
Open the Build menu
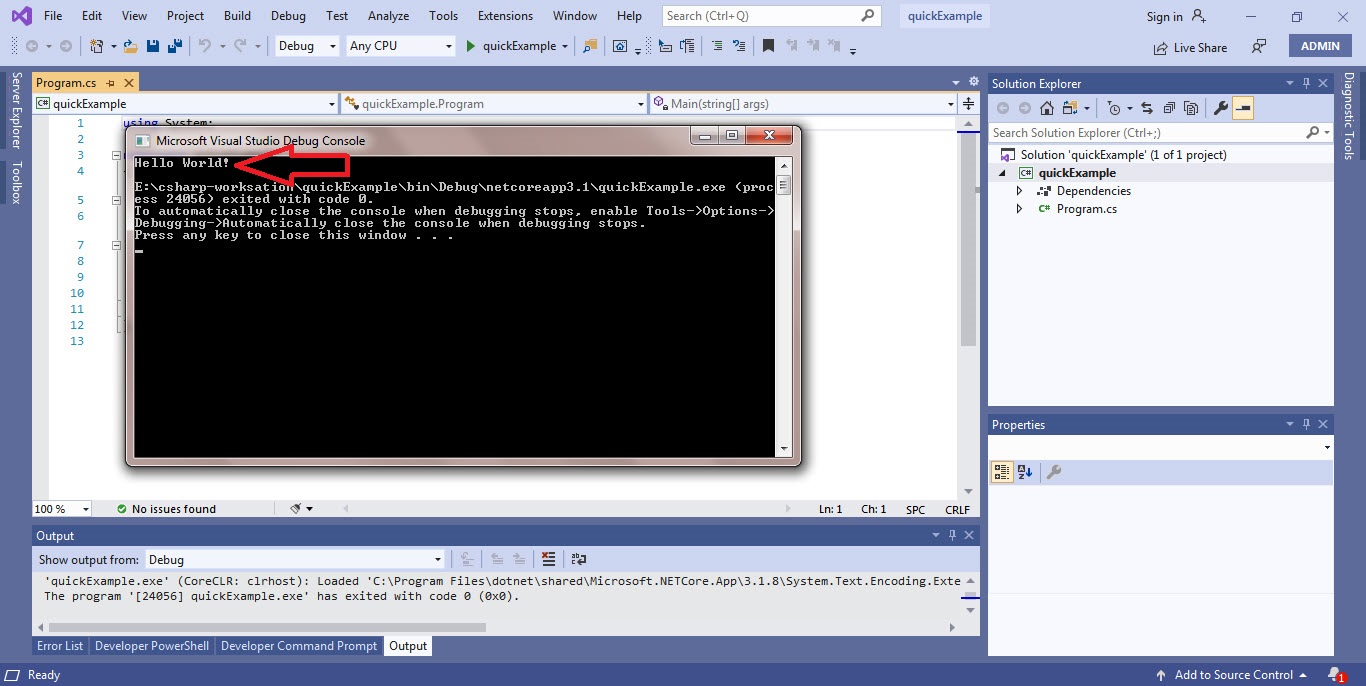pyautogui.click(x=237, y=16)
